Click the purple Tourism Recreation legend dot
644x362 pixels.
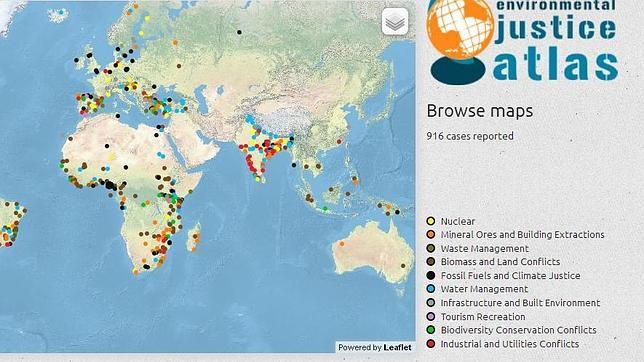coord(430,316)
